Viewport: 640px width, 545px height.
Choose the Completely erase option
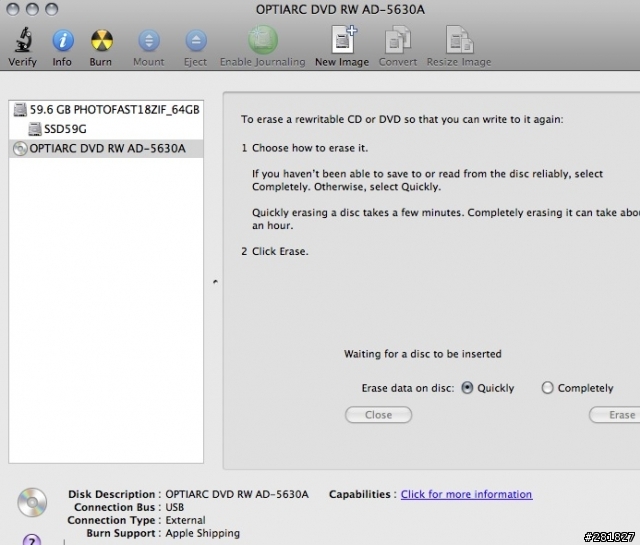[x=547, y=387]
